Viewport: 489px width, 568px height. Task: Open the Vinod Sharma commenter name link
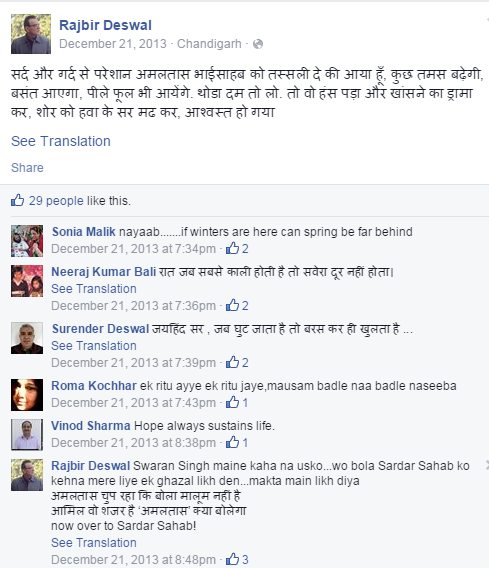[91, 426]
